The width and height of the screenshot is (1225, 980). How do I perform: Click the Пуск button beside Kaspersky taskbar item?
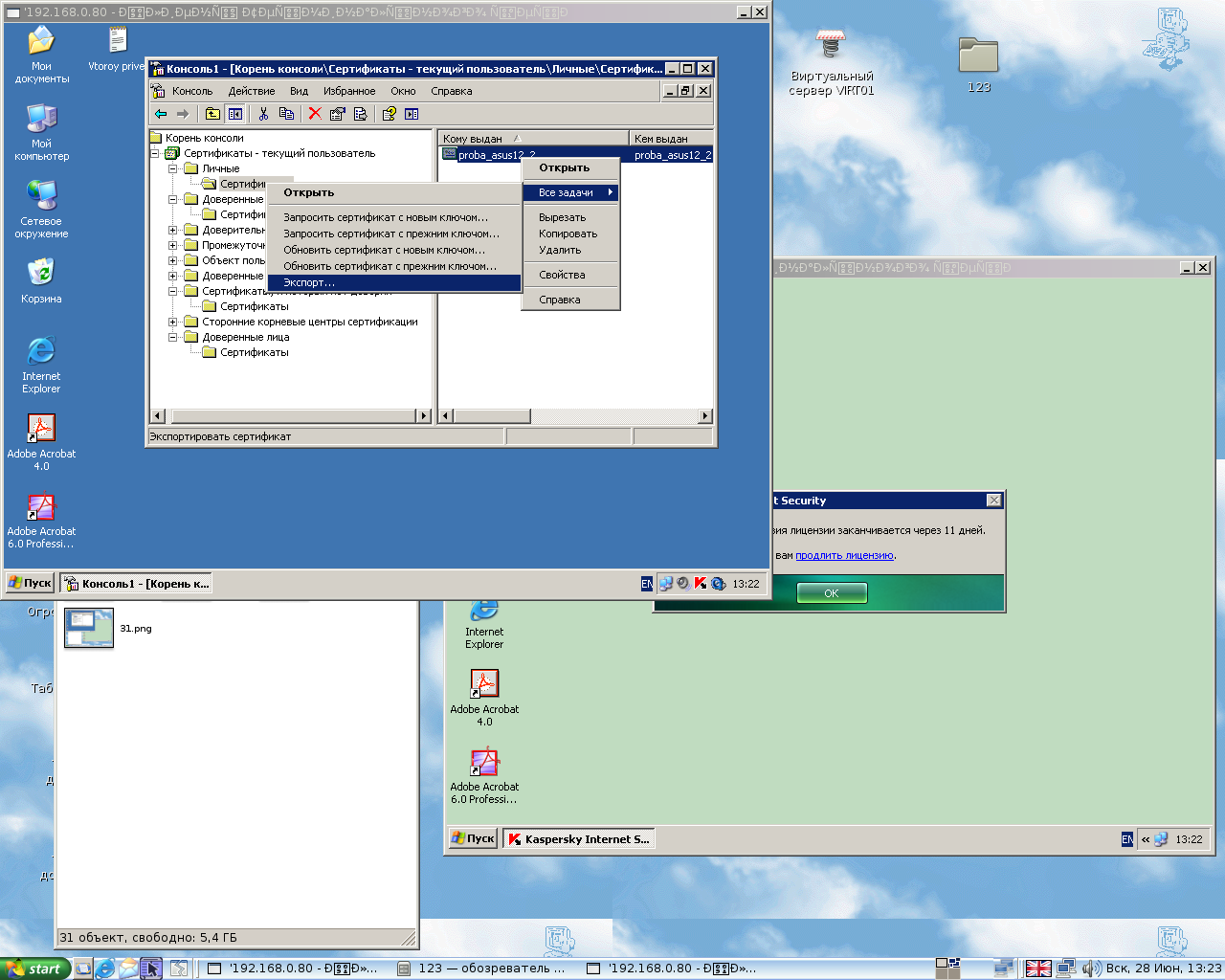coord(474,839)
